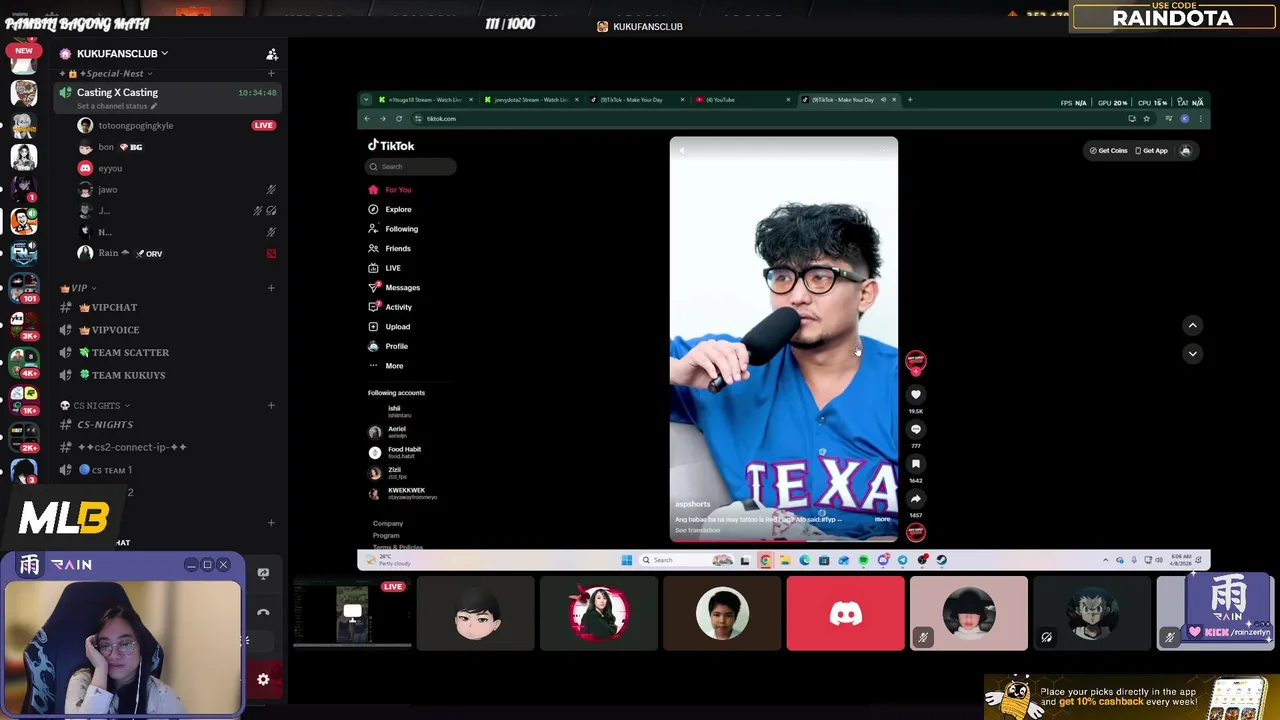The image size is (1280, 720).
Task: Open Chrome from the Windows taskbar
Action: [765, 560]
